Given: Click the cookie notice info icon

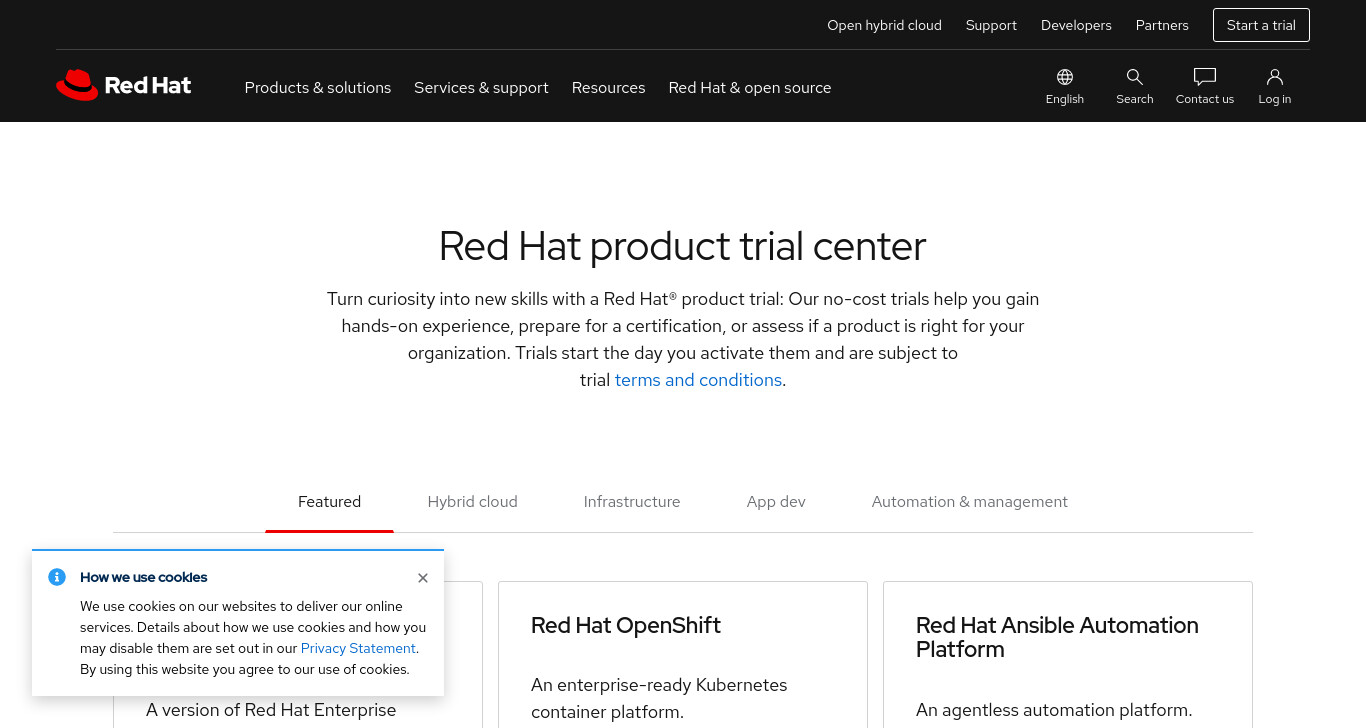Looking at the screenshot, I should coord(57,577).
